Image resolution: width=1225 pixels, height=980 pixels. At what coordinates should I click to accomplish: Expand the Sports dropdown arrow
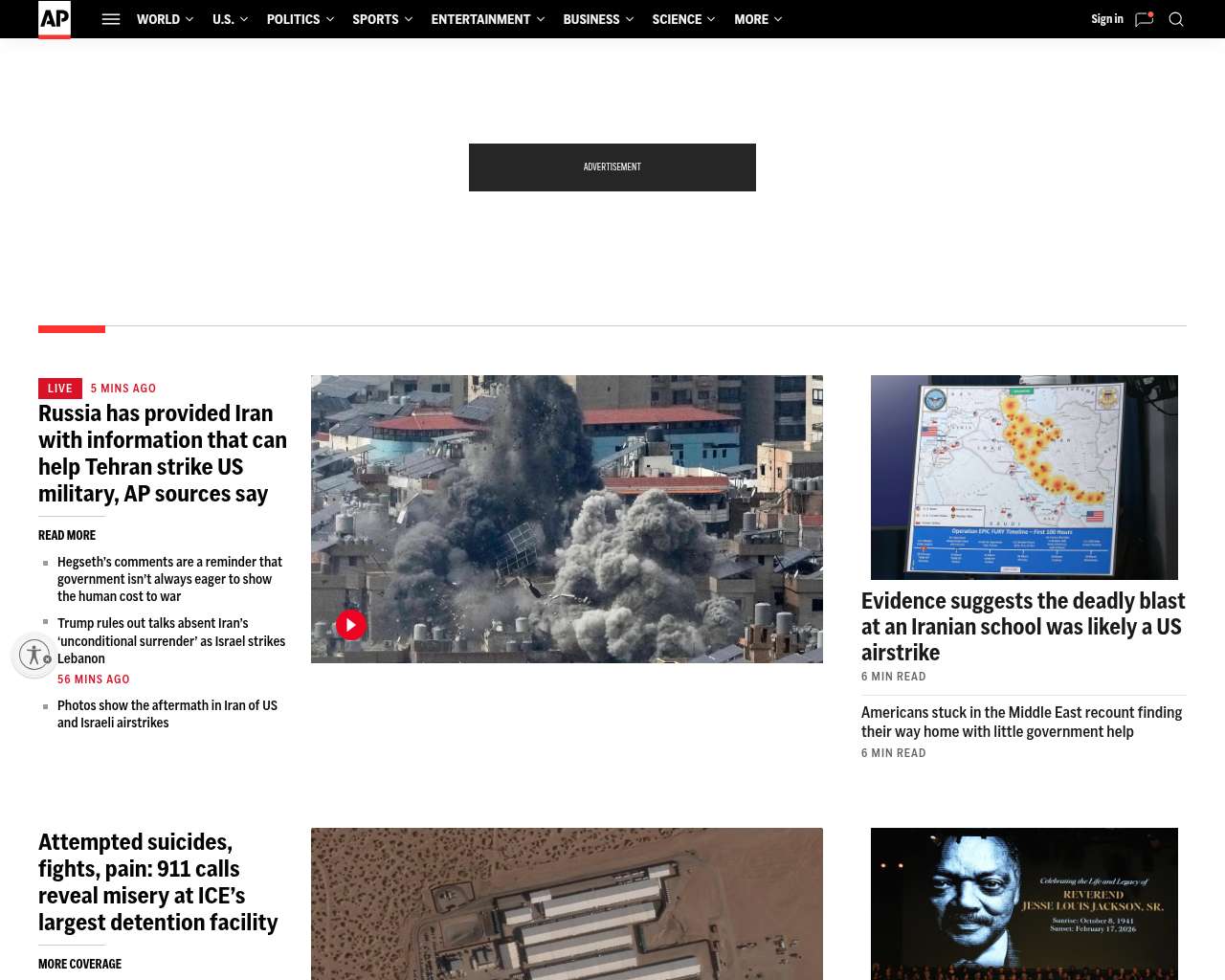(409, 19)
